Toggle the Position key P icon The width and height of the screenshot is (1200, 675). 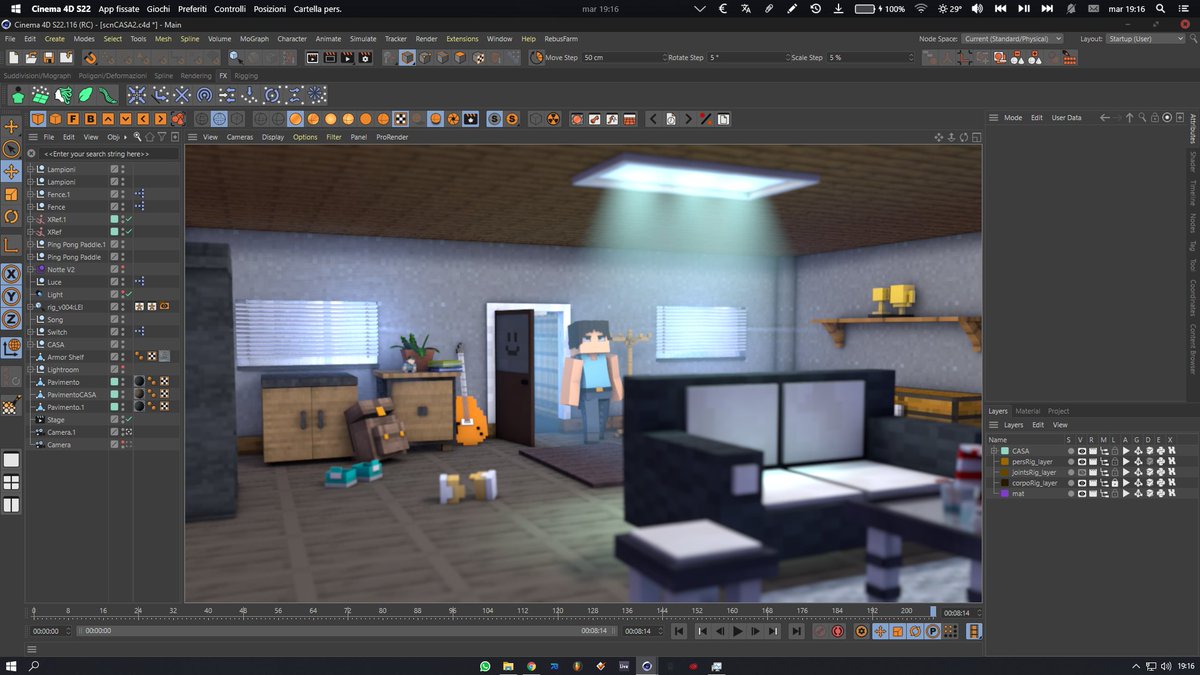pos(932,631)
